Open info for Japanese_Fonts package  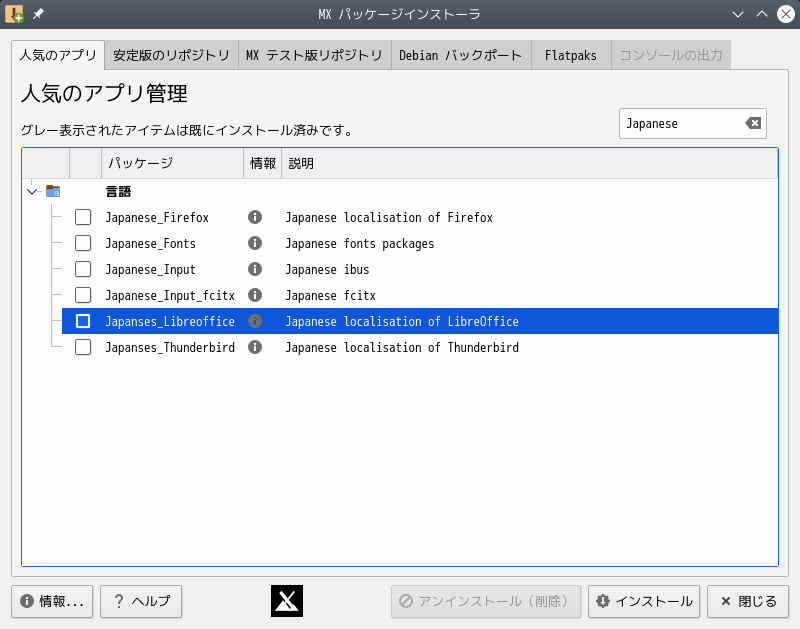[255, 243]
